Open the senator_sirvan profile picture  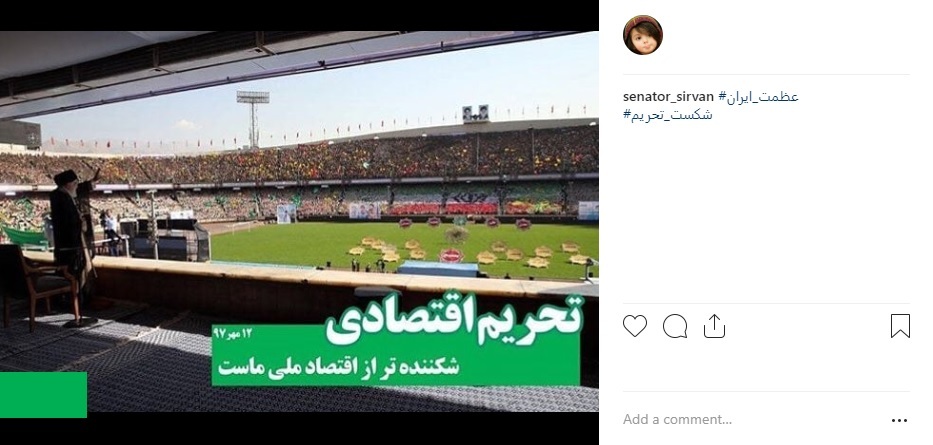(x=643, y=35)
